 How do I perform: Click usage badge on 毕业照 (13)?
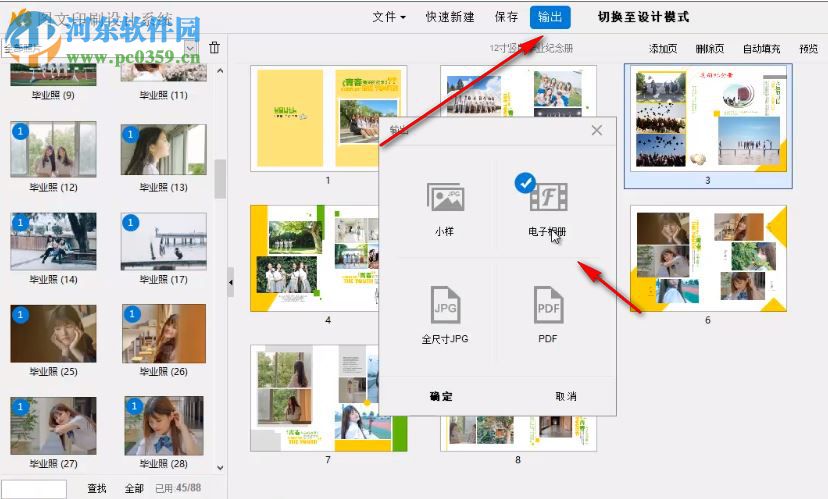(x=130, y=134)
